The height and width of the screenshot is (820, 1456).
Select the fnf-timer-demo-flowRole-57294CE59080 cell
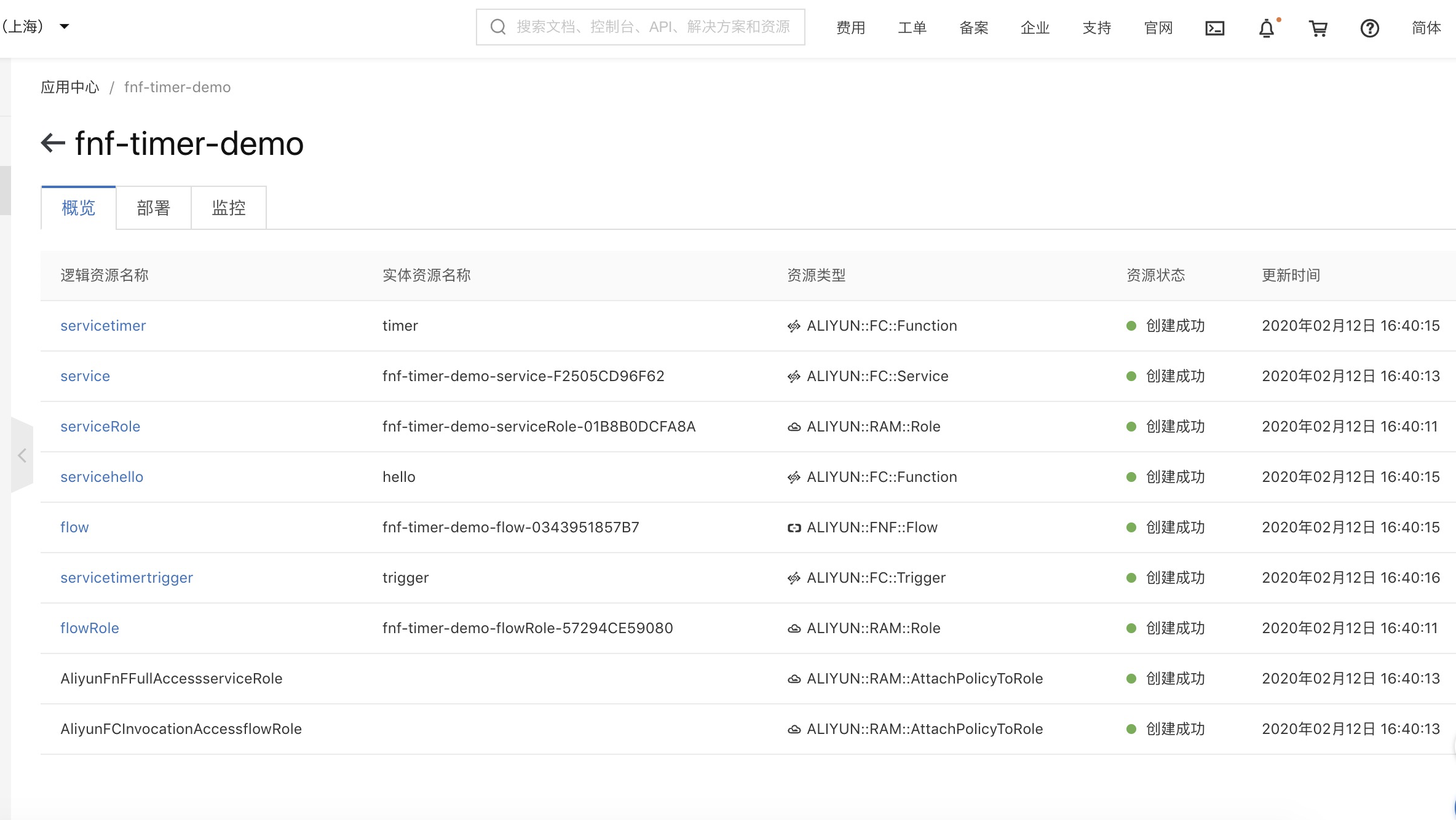click(x=528, y=628)
